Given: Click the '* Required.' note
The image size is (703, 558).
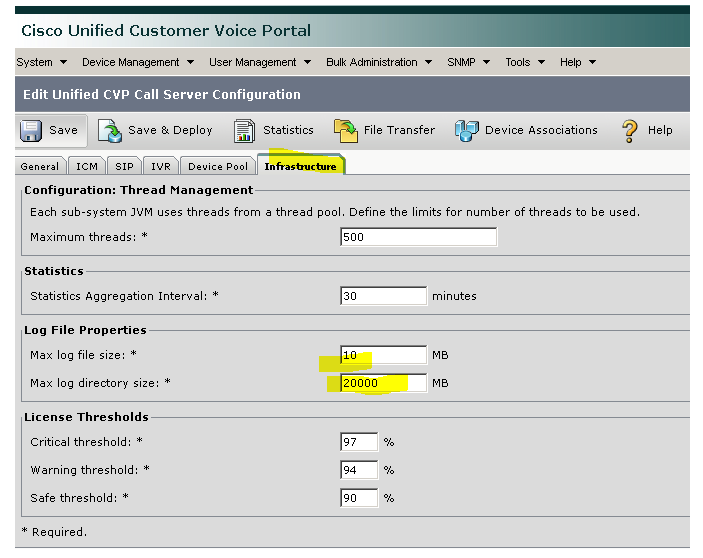Looking at the screenshot, I should [54, 532].
